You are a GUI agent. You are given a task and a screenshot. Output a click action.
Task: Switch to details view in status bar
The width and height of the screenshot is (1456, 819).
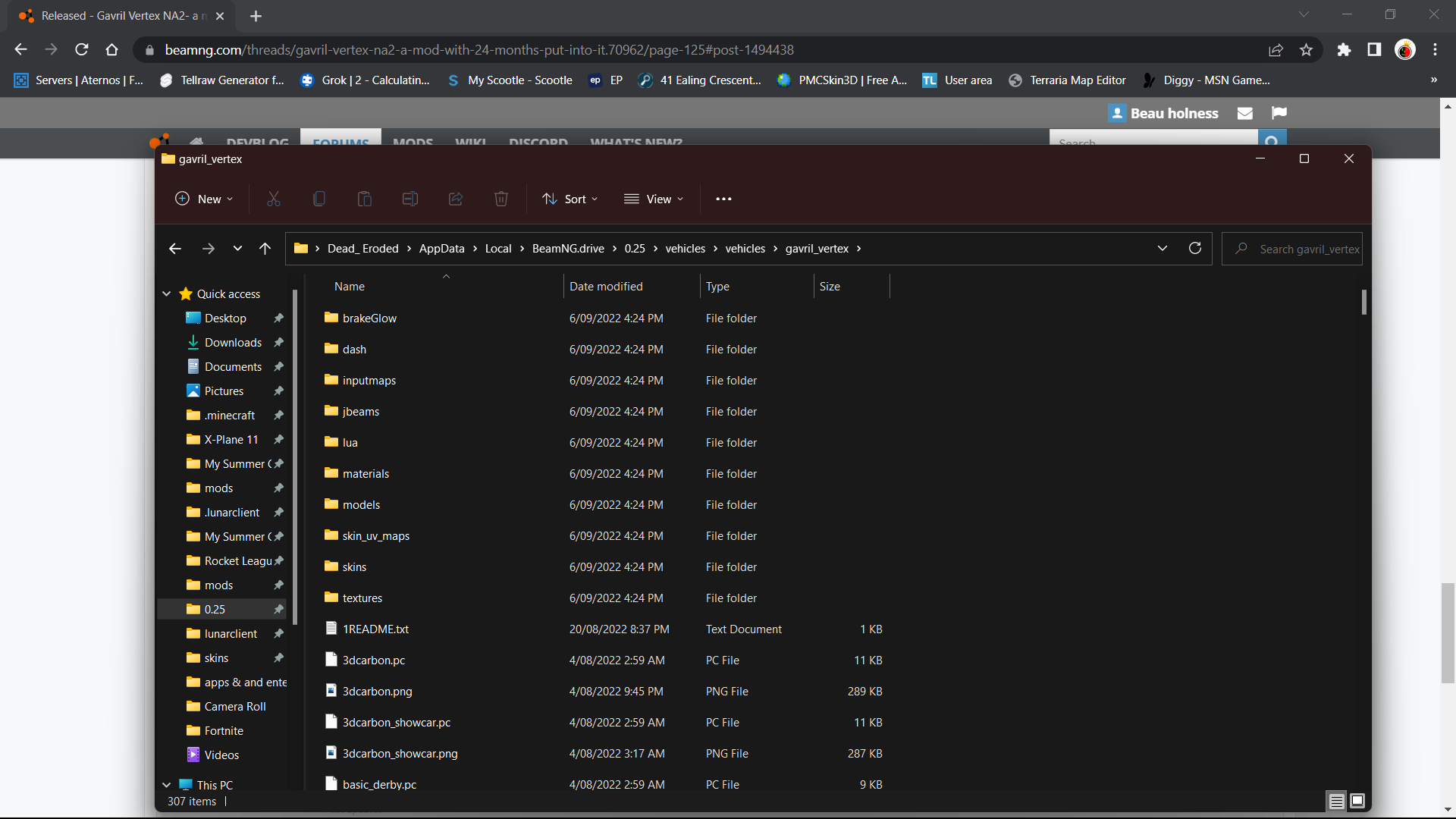[1337, 801]
